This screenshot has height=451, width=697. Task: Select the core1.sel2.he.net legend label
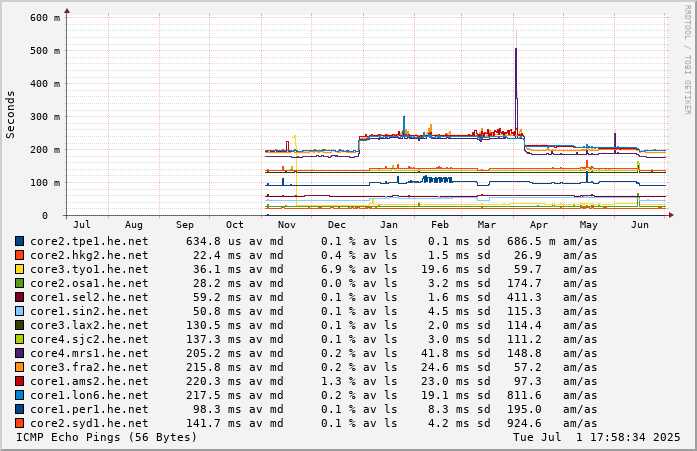pyautogui.click(x=89, y=297)
